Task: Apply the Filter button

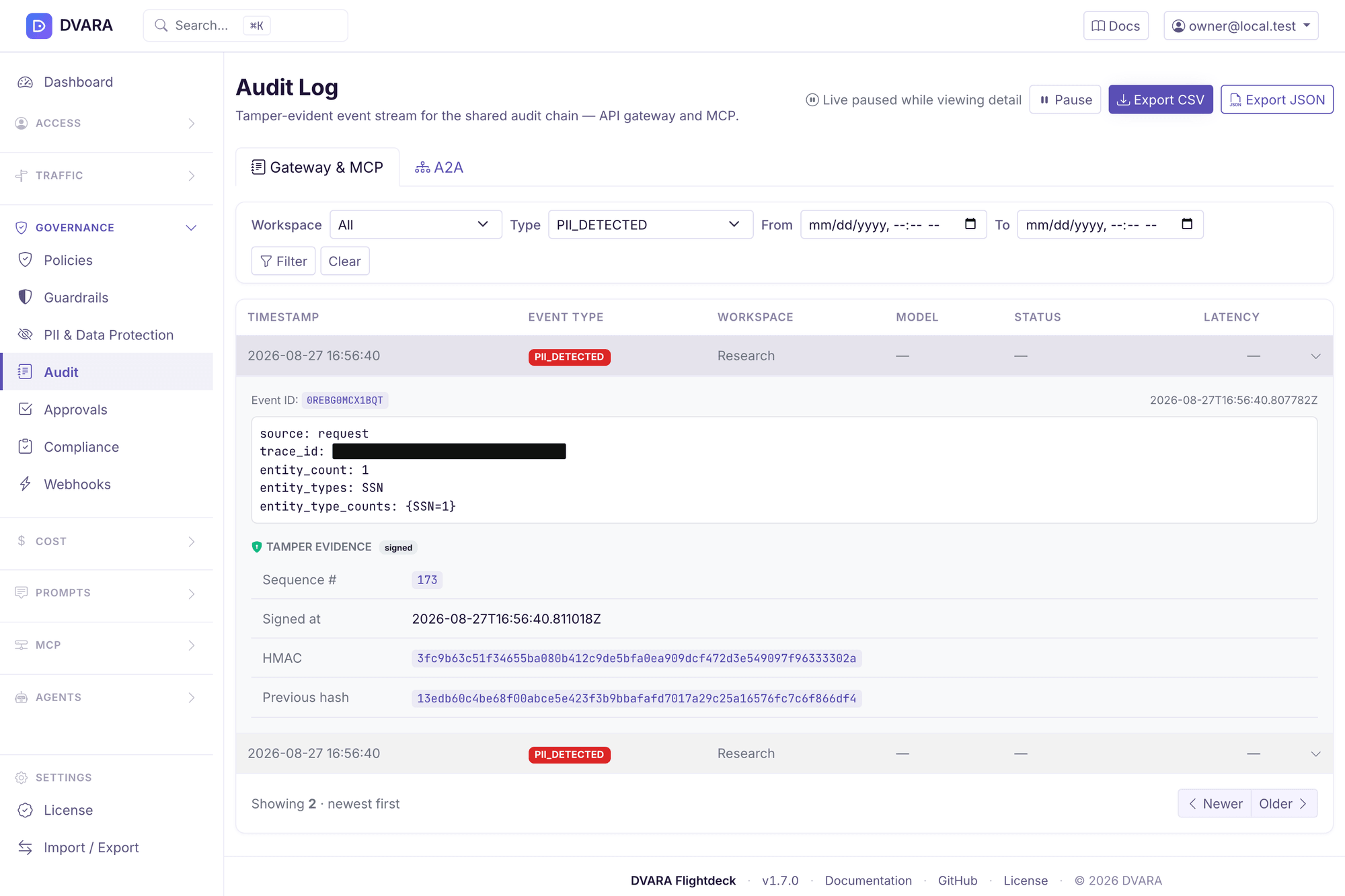Action: point(283,261)
